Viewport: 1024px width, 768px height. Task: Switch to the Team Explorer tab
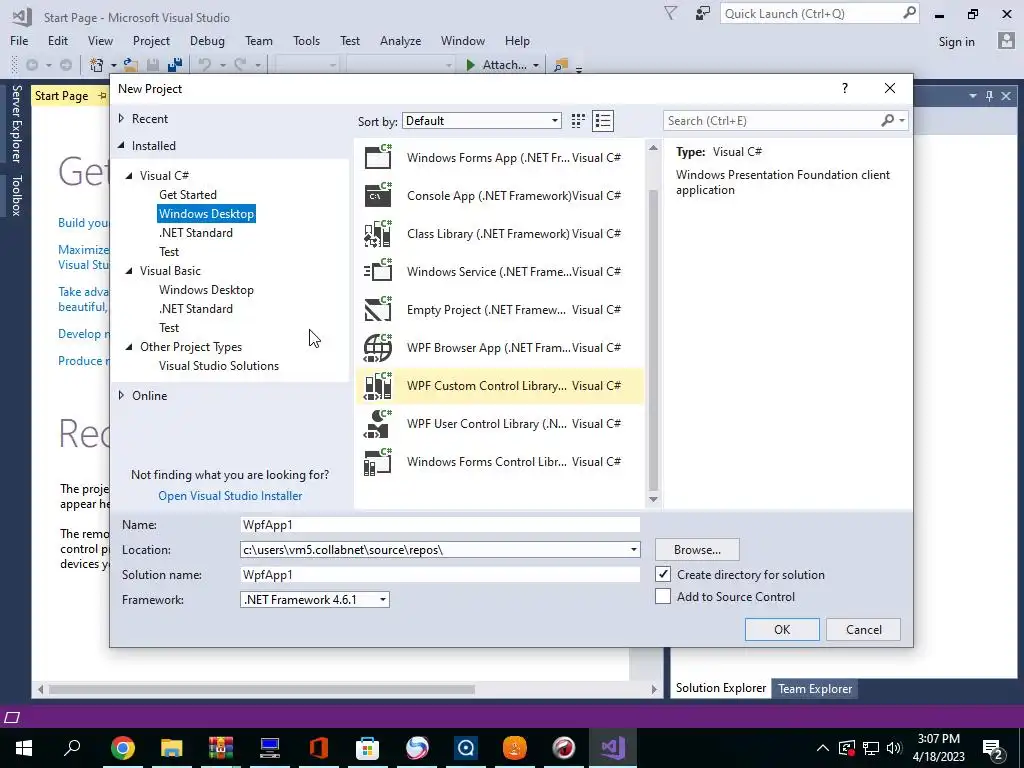pyautogui.click(x=814, y=688)
